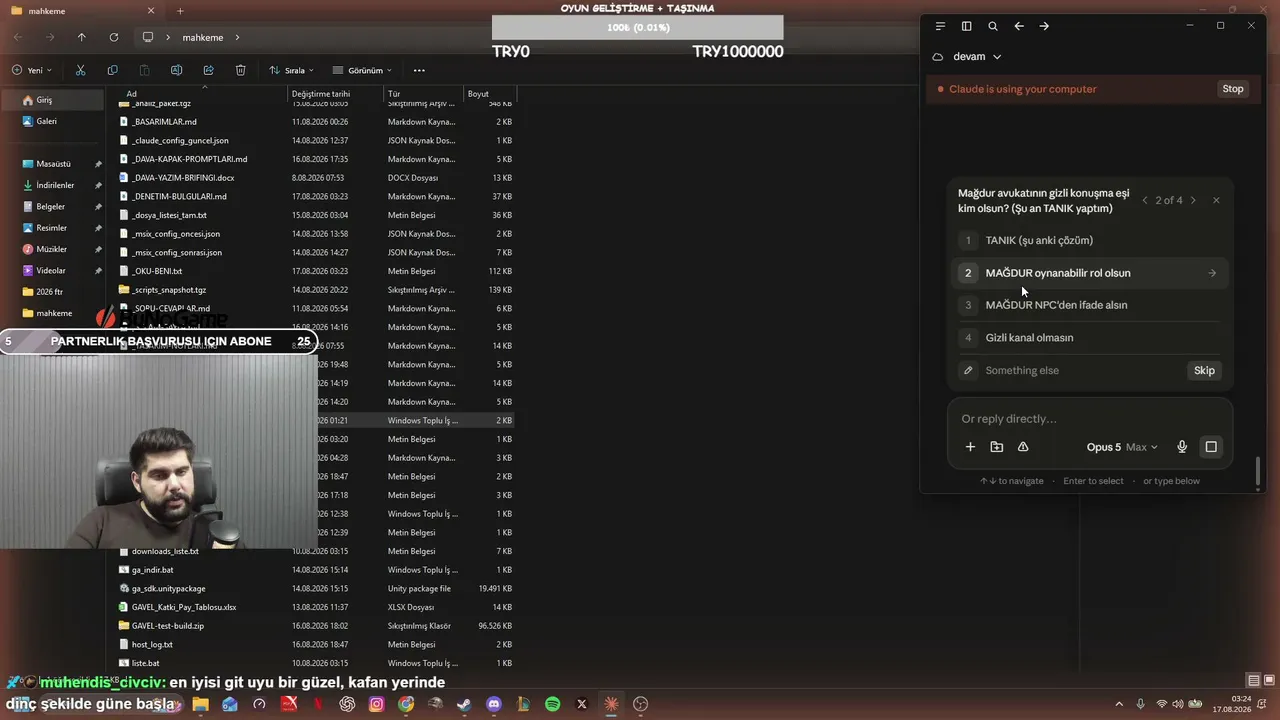Unpin Masaüstü from quick access
This screenshot has width=1280, height=720.
pyautogui.click(x=98, y=164)
